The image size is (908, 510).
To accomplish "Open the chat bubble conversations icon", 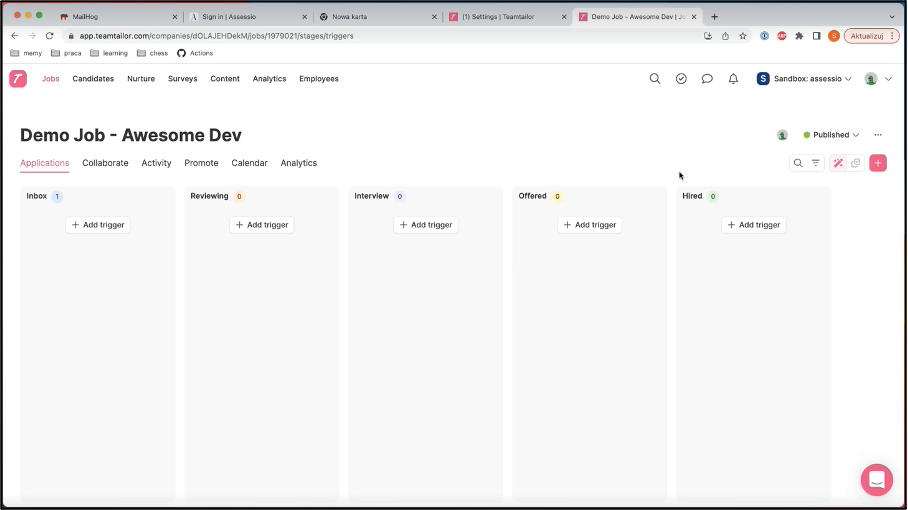I will [x=707, y=79].
